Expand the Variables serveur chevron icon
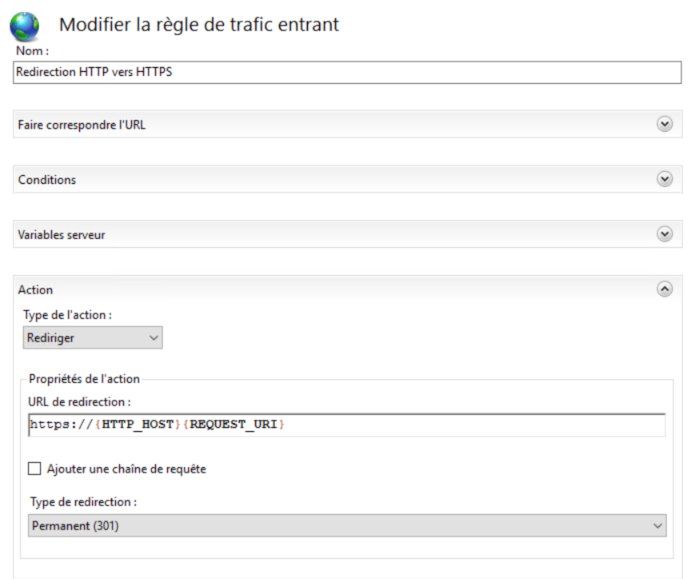The image size is (690, 579). [664, 234]
